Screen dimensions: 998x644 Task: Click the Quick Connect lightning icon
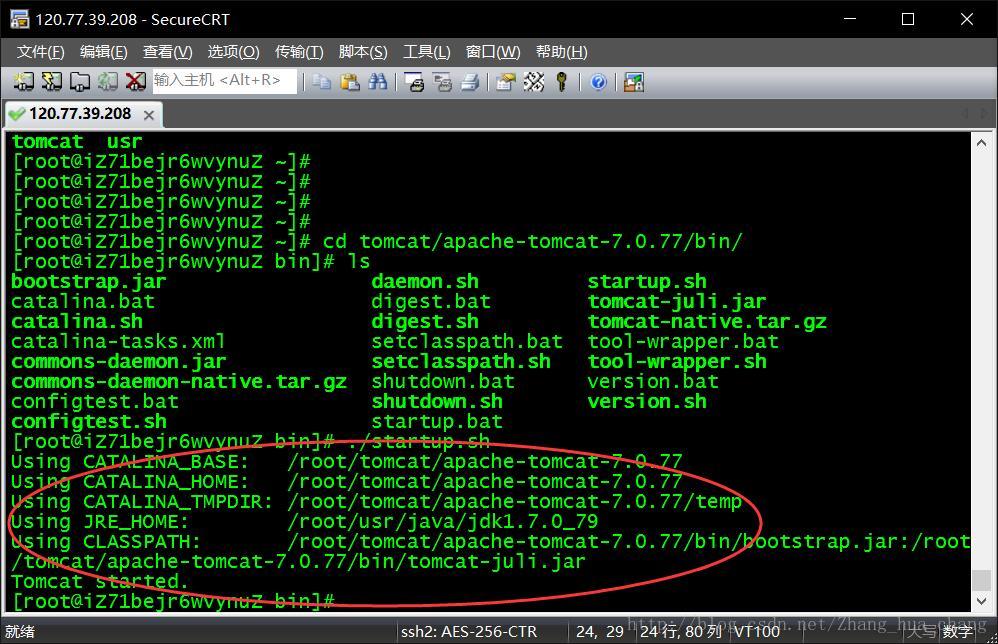(52, 81)
